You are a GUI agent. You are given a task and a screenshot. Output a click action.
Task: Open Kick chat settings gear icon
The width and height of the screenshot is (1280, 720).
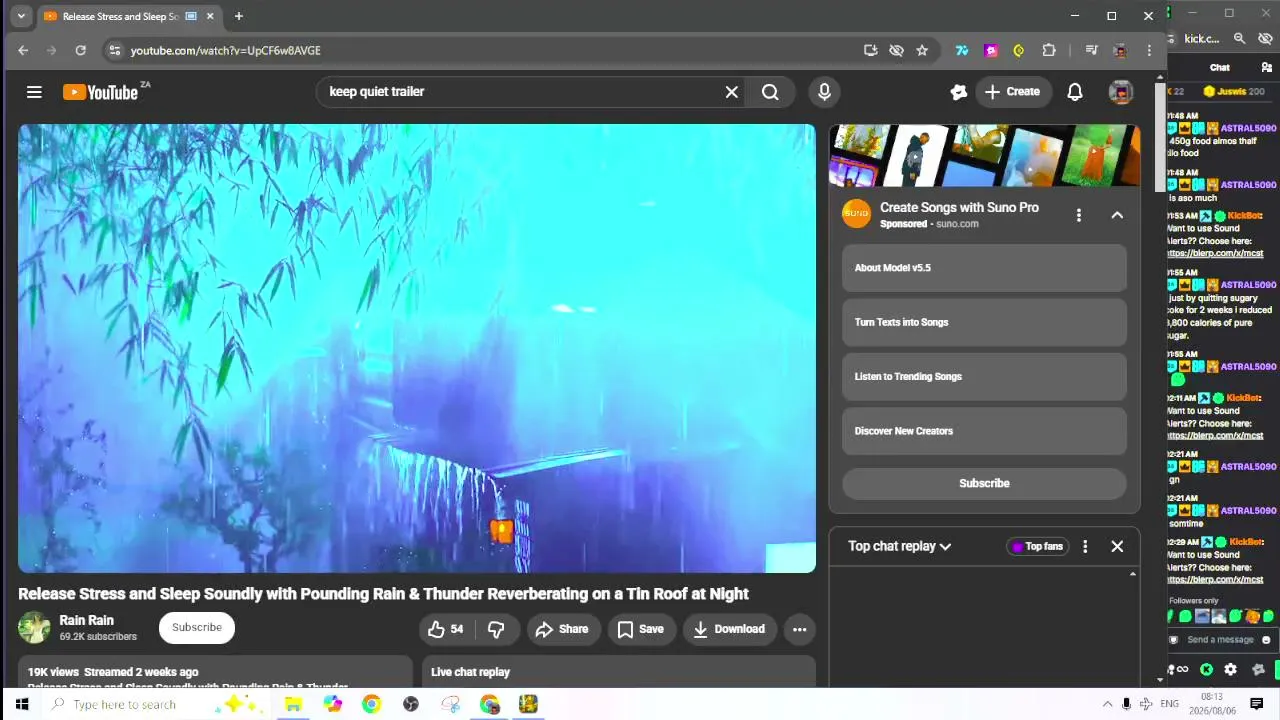[1231, 670]
